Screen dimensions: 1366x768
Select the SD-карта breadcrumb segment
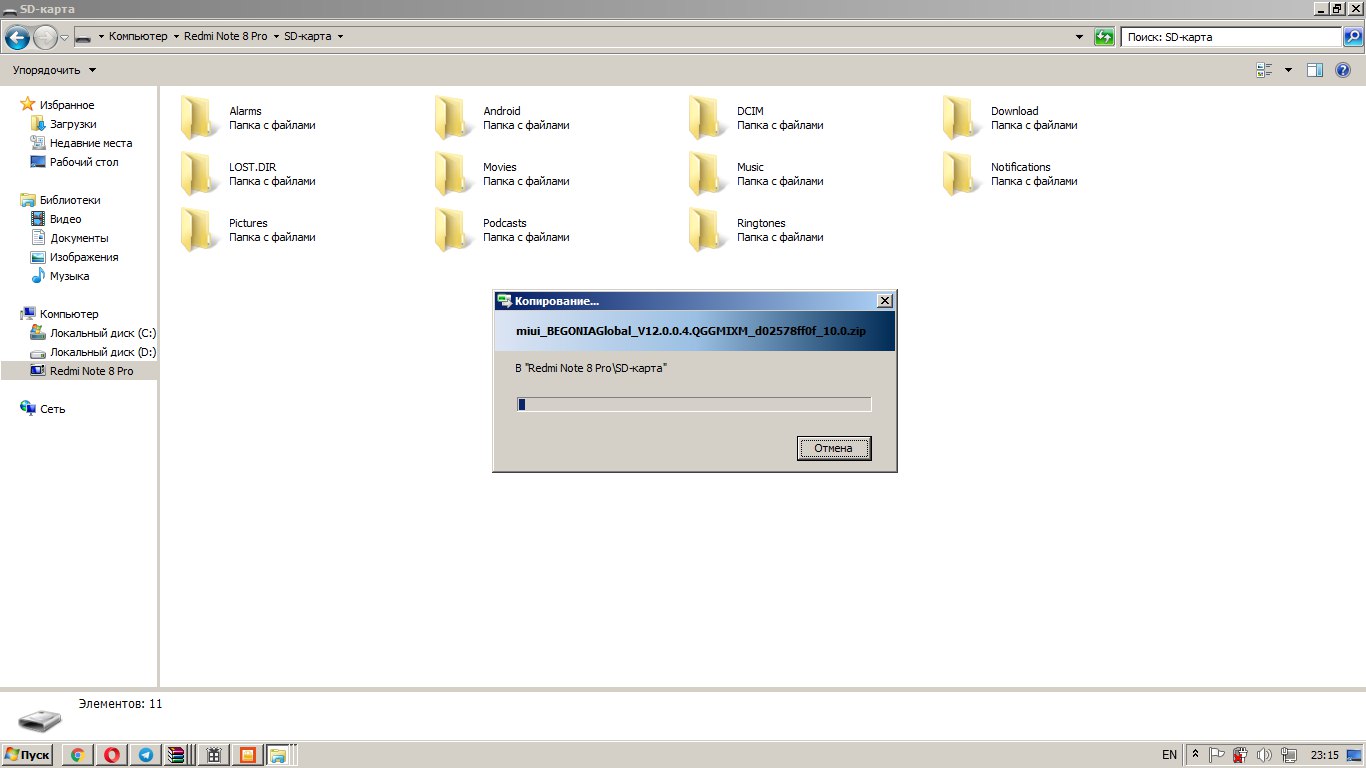(308, 36)
